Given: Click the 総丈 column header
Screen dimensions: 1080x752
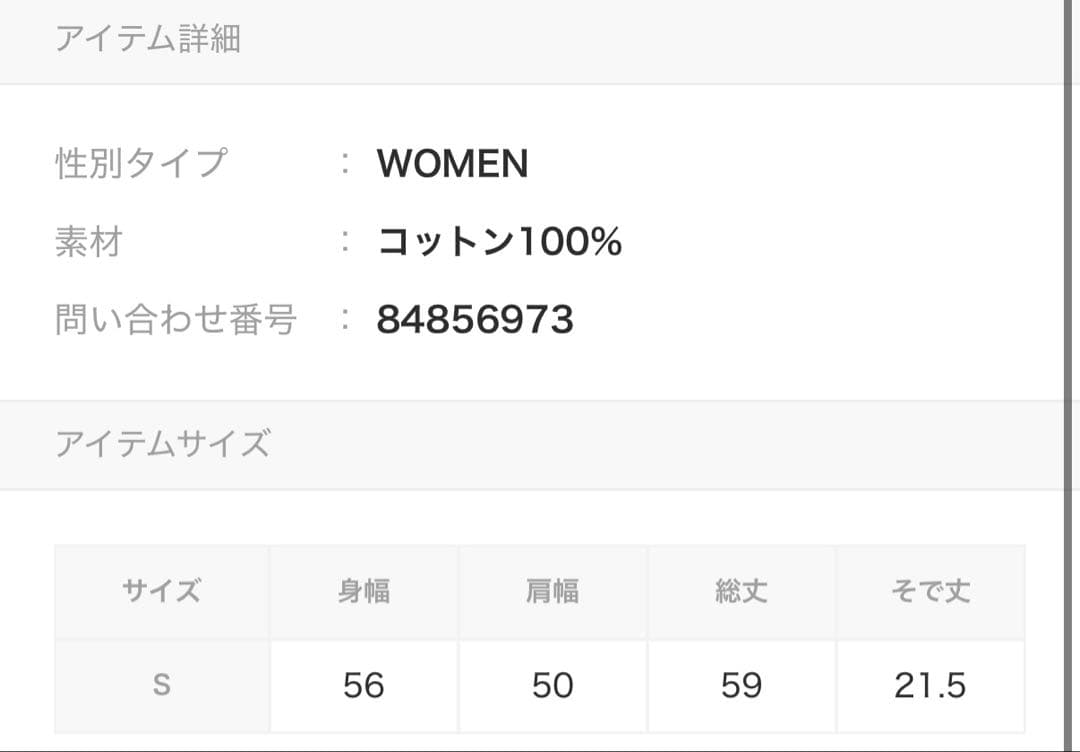Looking at the screenshot, I should (741, 591).
